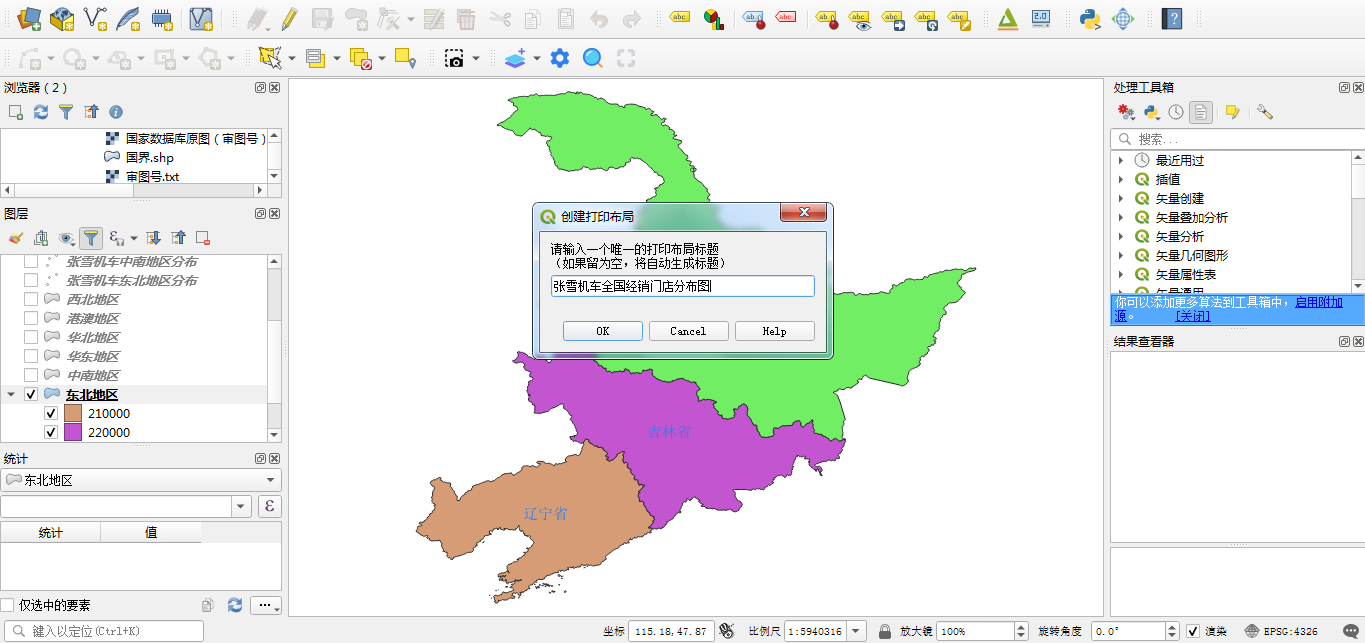Click the Deselect Features icon

[361, 58]
